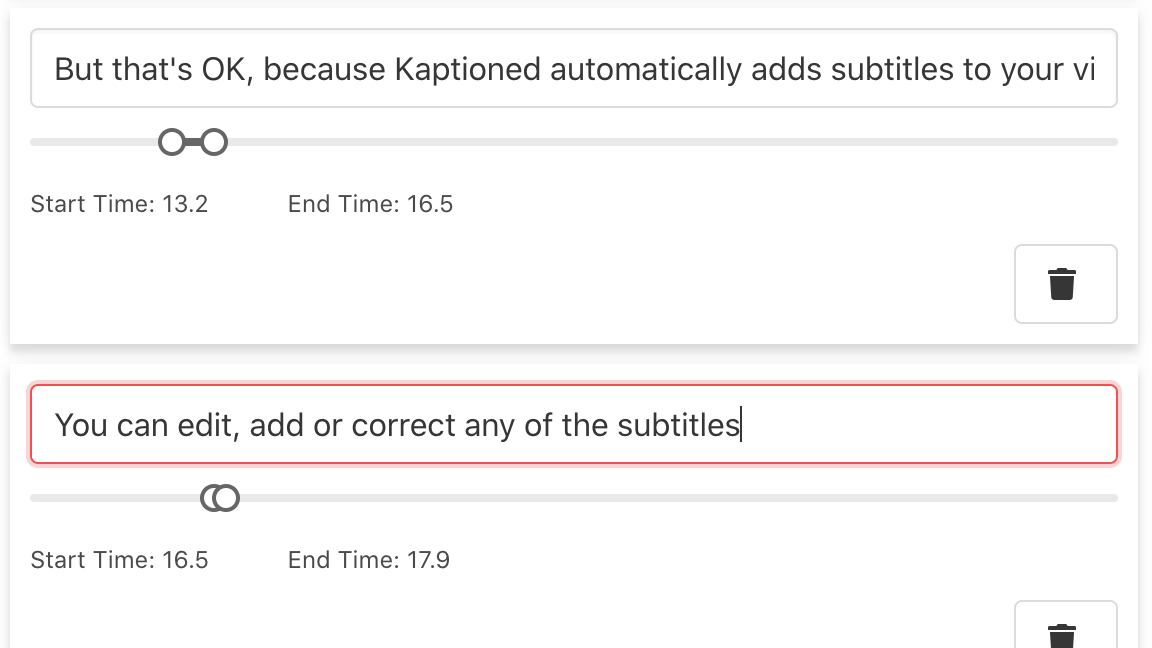Click the 'Start Time: 16.5' label
1152x648 pixels.
(119, 560)
